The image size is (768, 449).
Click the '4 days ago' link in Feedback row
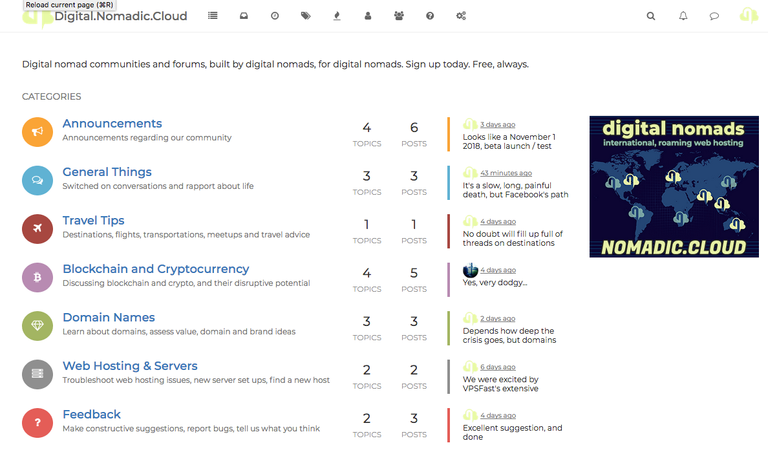point(498,416)
